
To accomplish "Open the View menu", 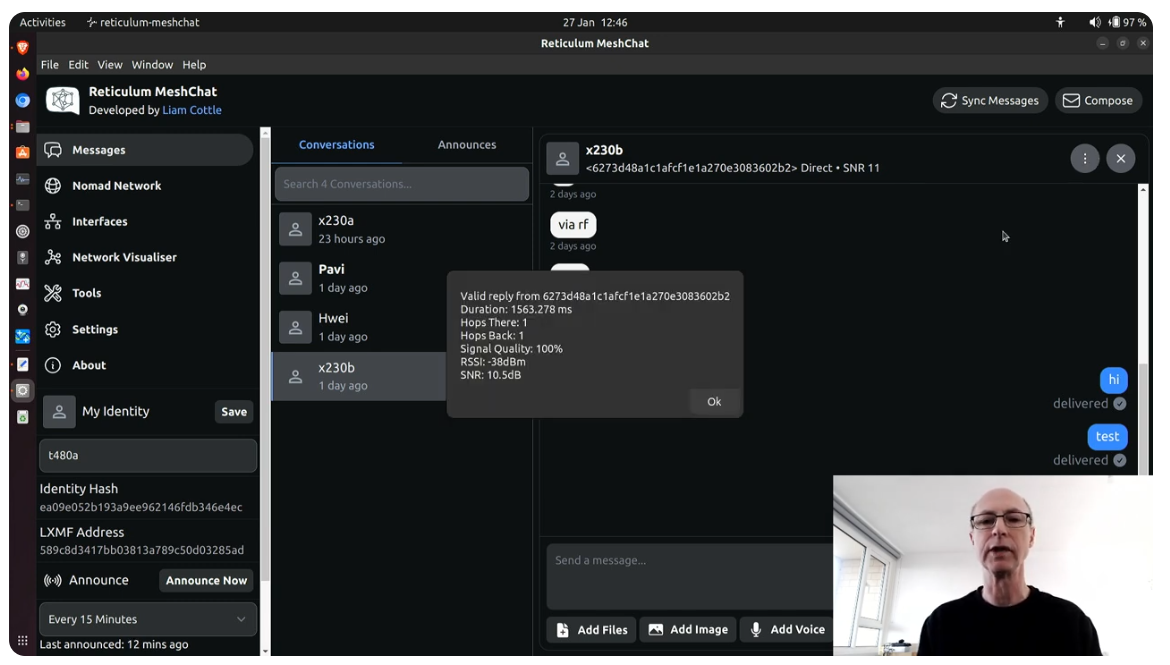I will (x=110, y=65).
